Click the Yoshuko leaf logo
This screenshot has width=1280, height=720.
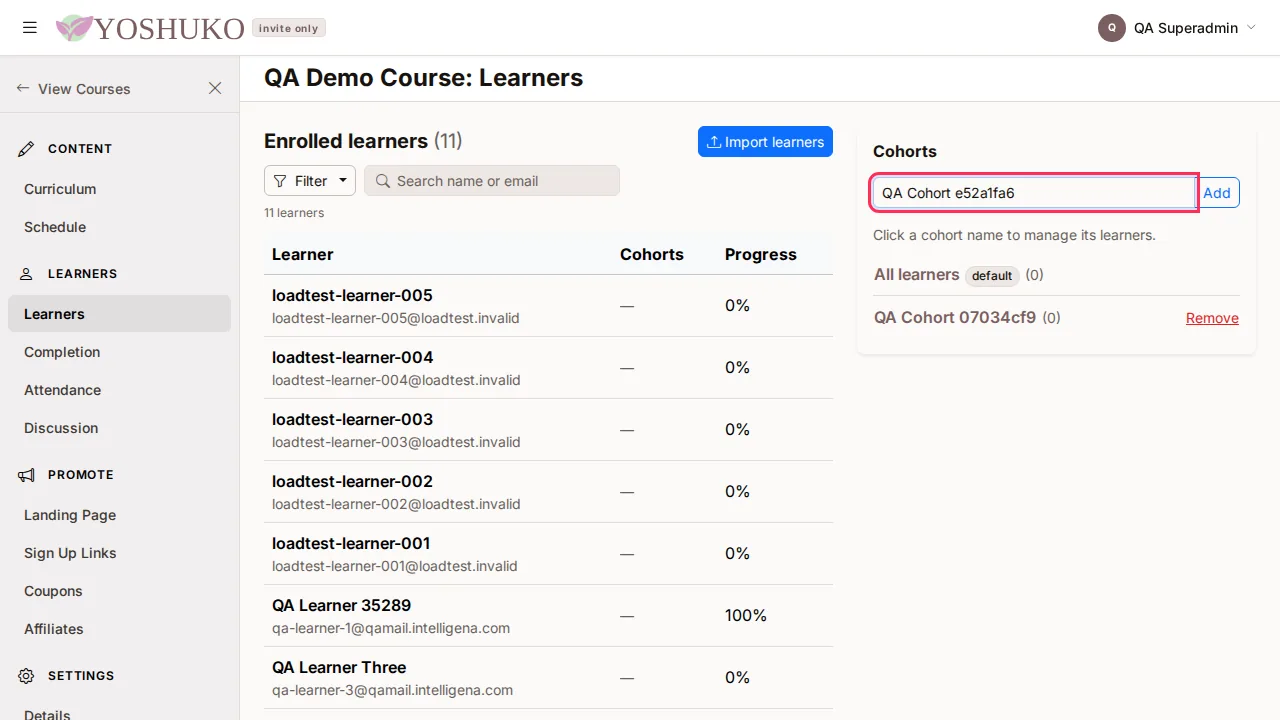(74, 28)
